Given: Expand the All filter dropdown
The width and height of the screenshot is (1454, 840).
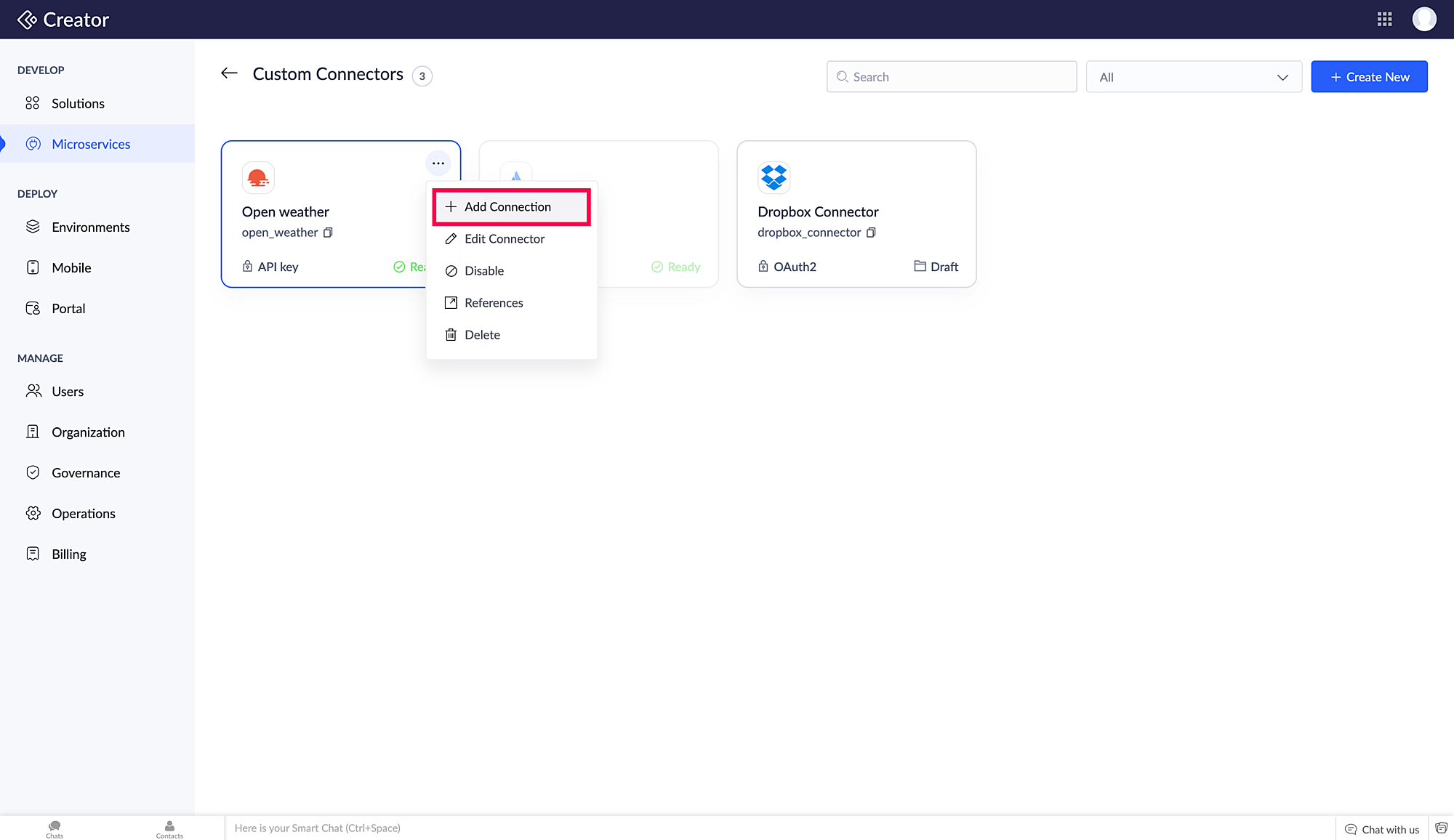Looking at the screenshot, I should point(1193,77).
